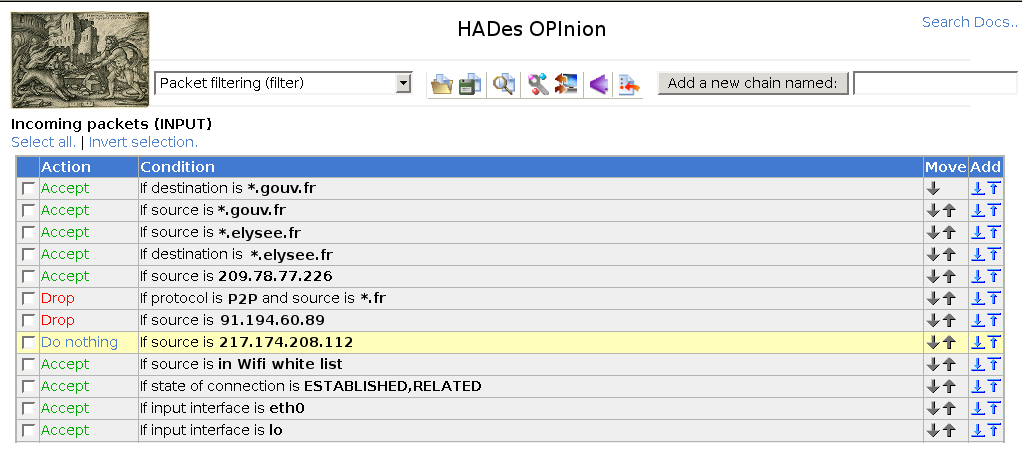Viewport: 1022px width, 459px height.
Task: Click the open folder toolbar icon
Action: (x=441, y=84)
